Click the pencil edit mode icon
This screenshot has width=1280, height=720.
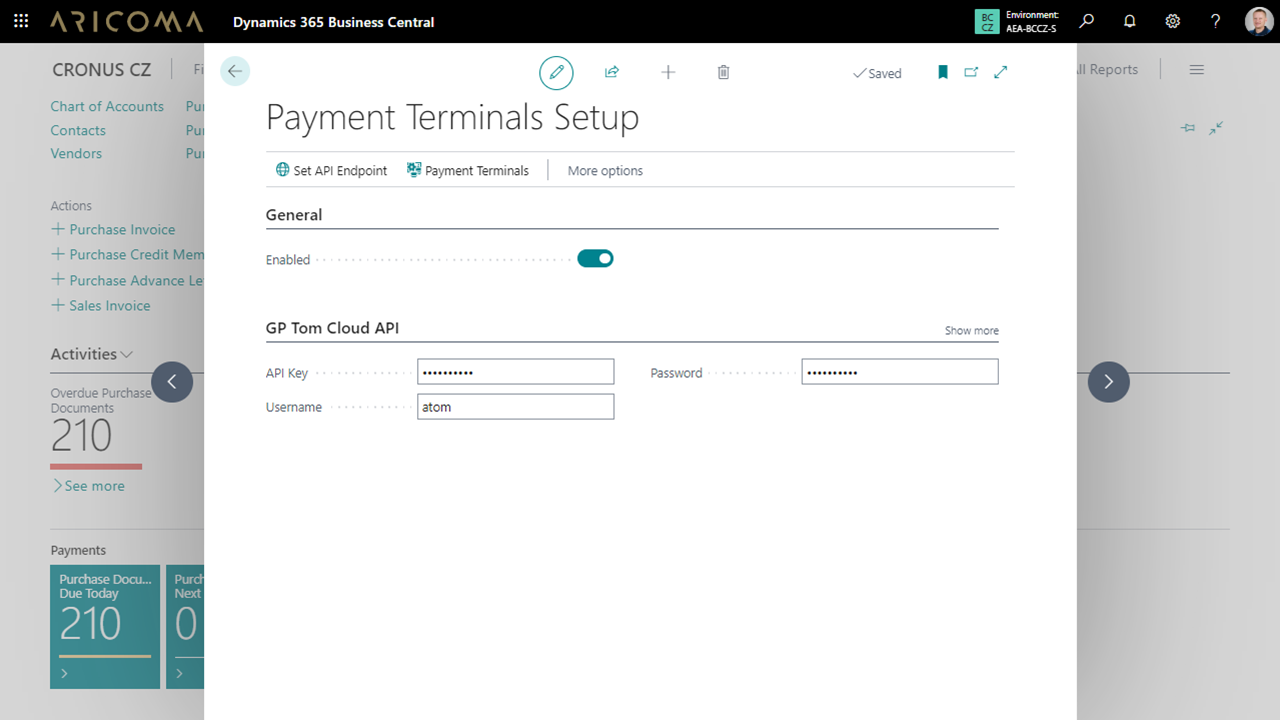tap(556, 72)
